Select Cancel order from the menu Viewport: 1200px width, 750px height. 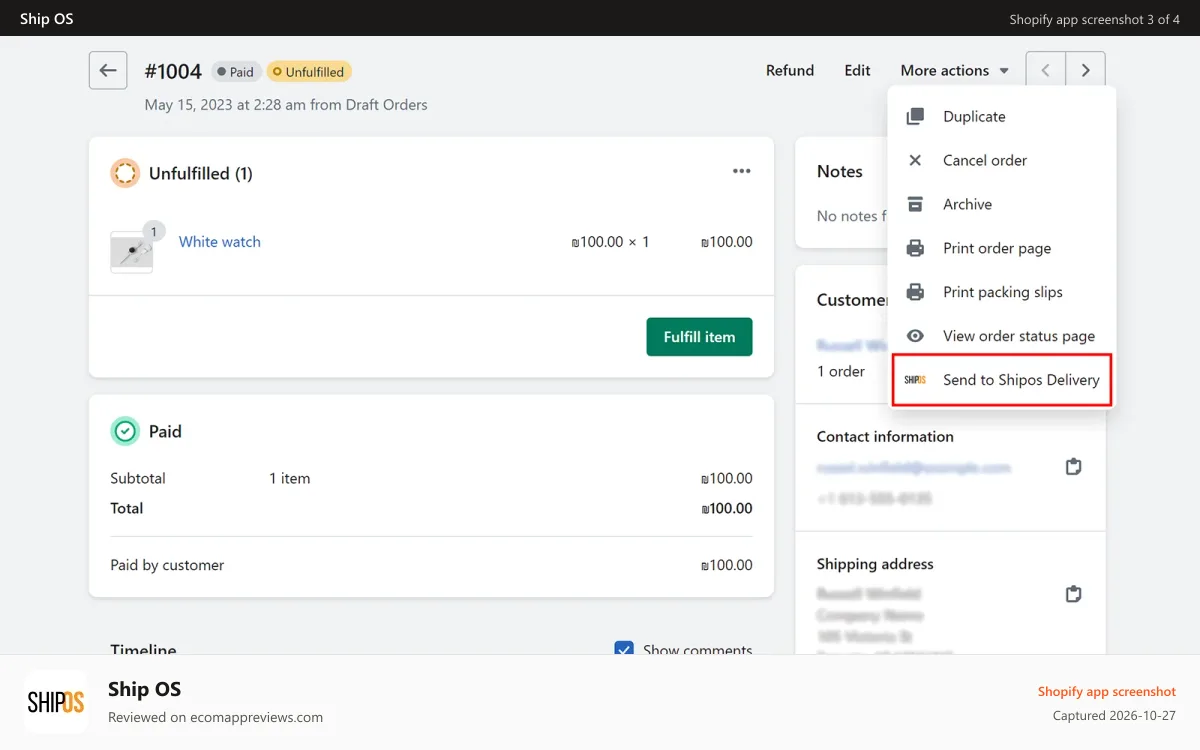(x=1002, y=160)
